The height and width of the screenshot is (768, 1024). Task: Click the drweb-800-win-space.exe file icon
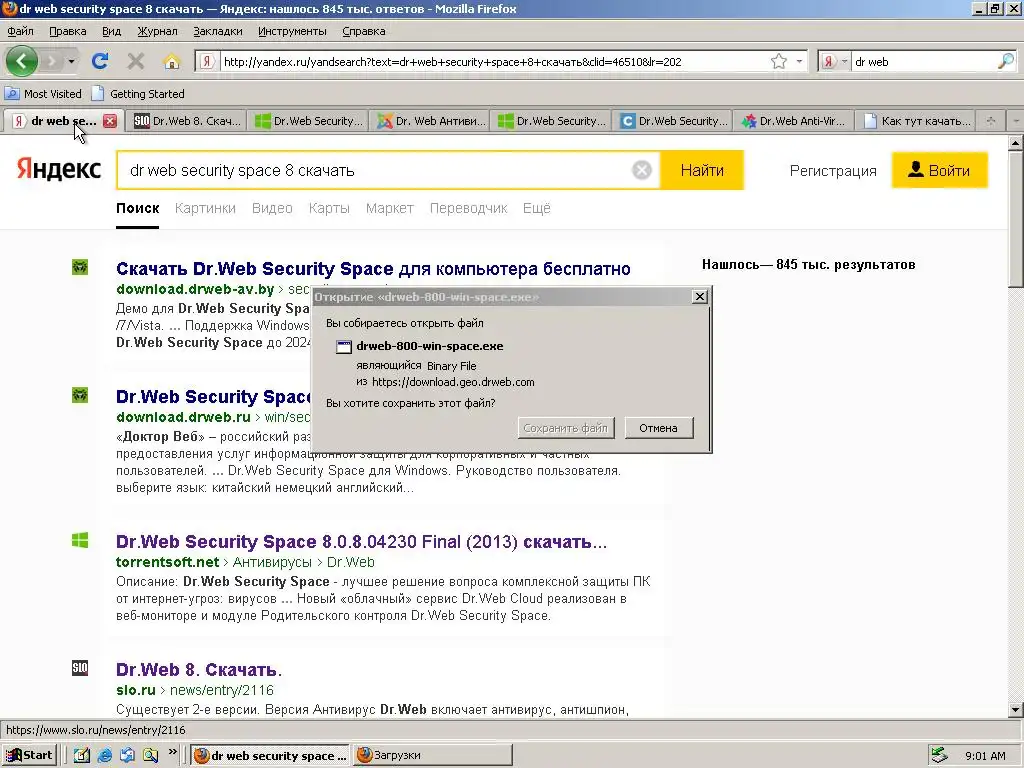click(344, 347)
